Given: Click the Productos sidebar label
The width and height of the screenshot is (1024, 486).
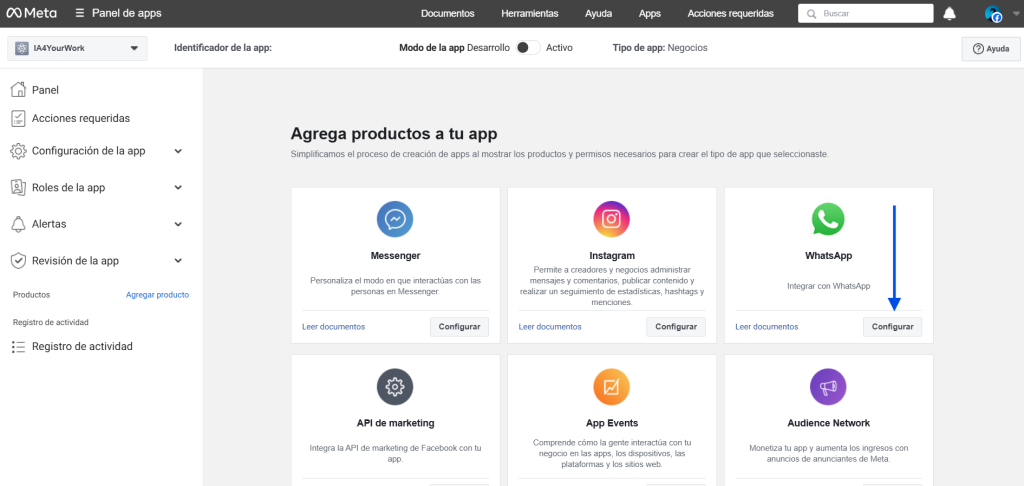Looking at the screenshot, I should coord(31,295).
